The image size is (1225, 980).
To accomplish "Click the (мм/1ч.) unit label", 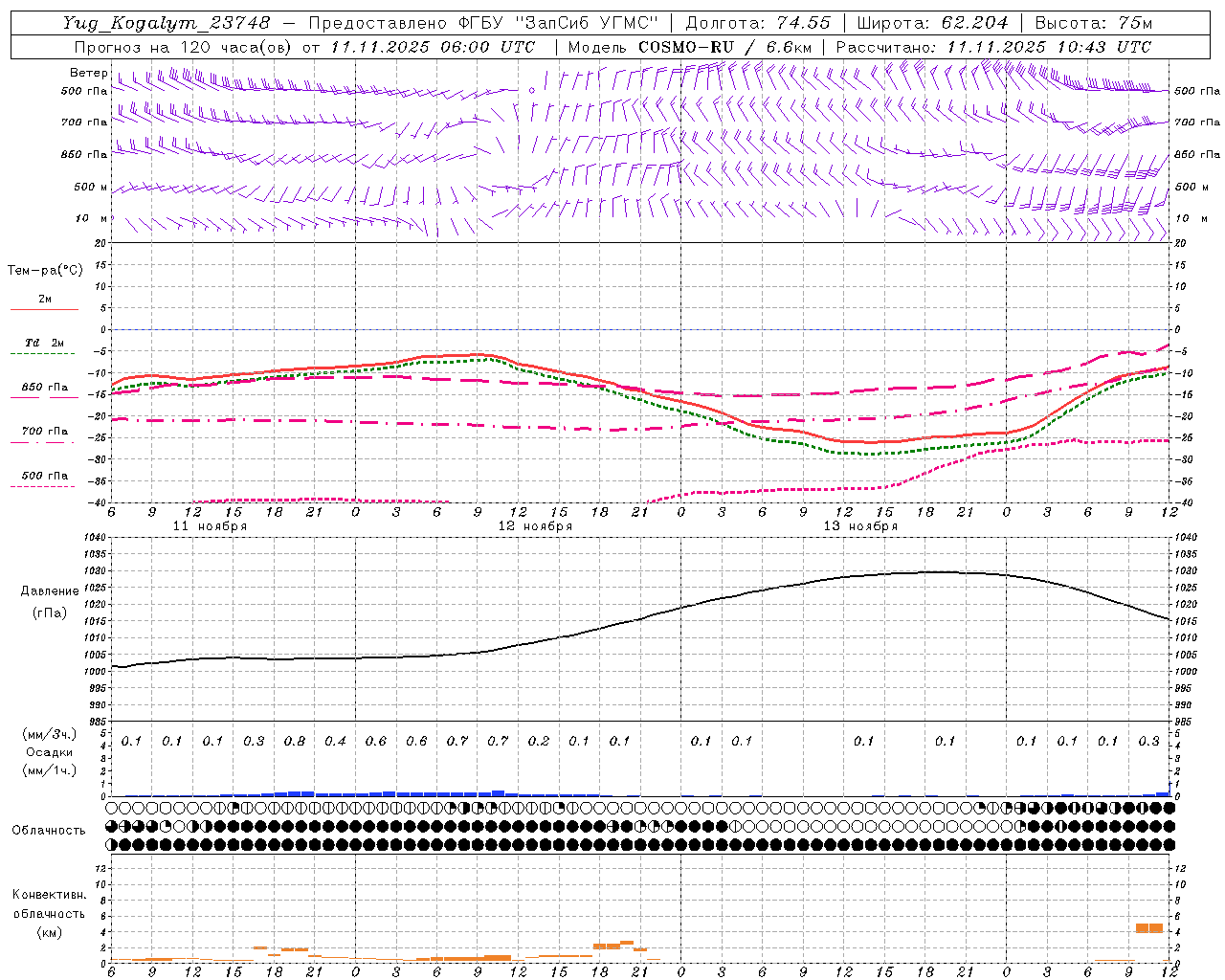I will click(49, 770).
